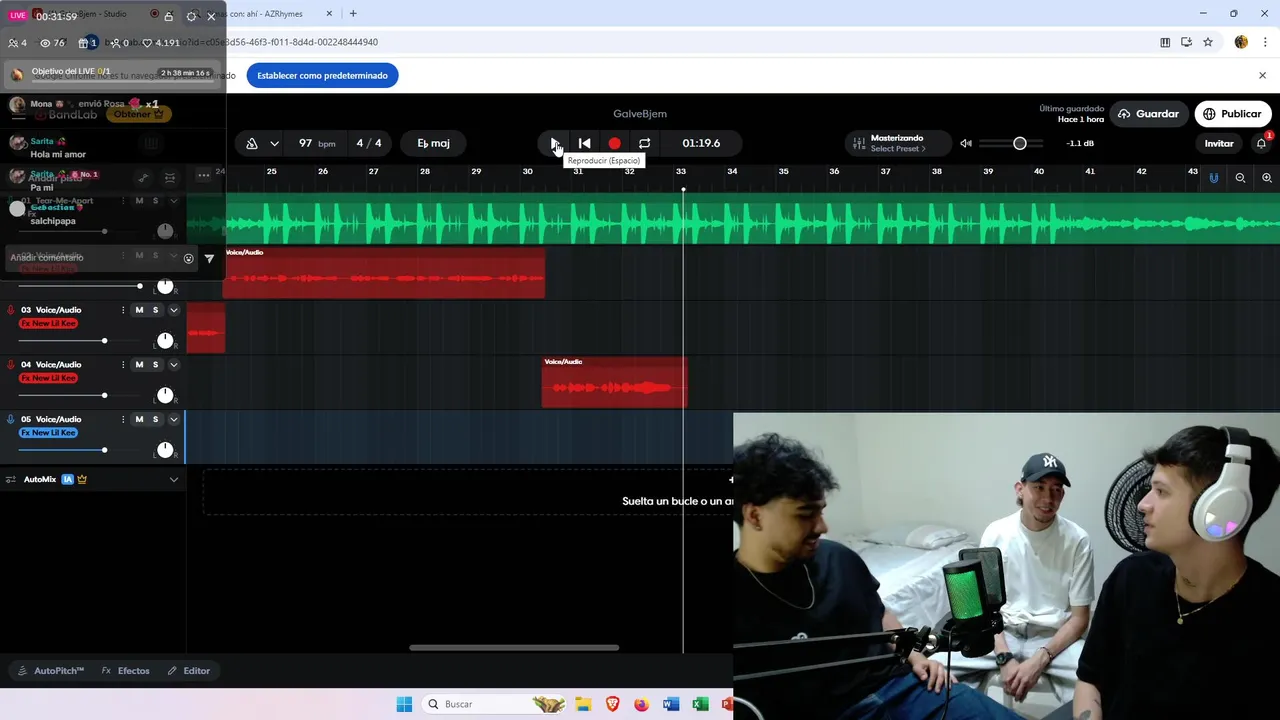Change the 97 bpm tempo value
Viewport: 1280px width, 720px height.
pos(317,143)
